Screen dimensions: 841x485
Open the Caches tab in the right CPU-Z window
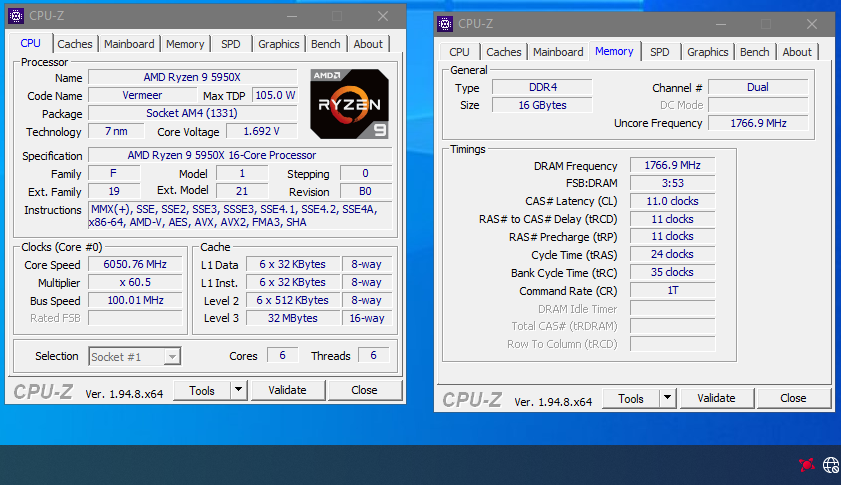point(504,52)
